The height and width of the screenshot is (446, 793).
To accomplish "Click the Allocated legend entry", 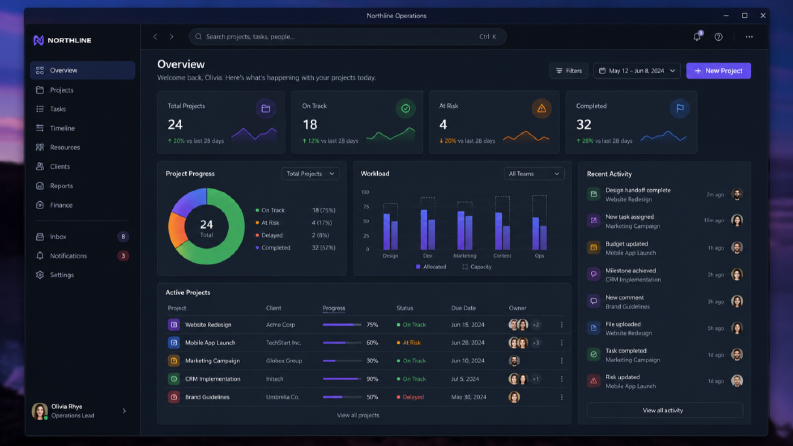I will point(431,267).
